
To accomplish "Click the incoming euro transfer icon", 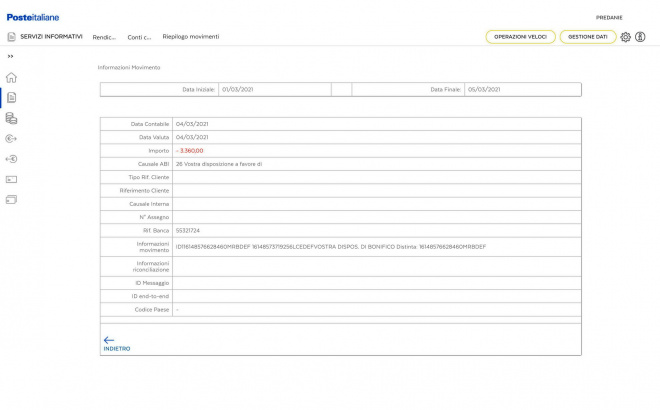I will point(11,158).
